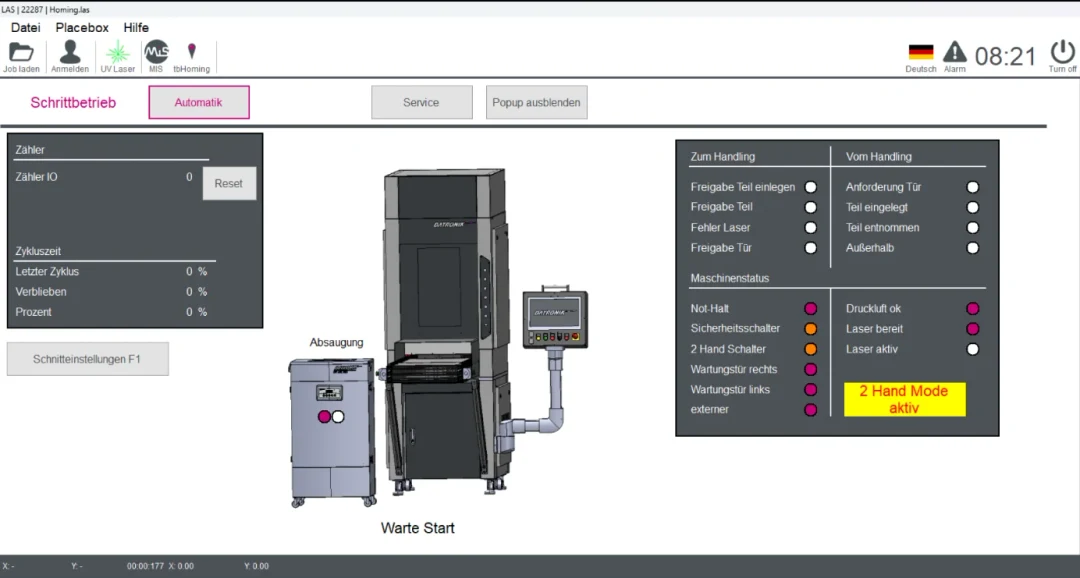Click the tbHoming pin icon
Screen dimensions: 1080x578
[191, 52]
